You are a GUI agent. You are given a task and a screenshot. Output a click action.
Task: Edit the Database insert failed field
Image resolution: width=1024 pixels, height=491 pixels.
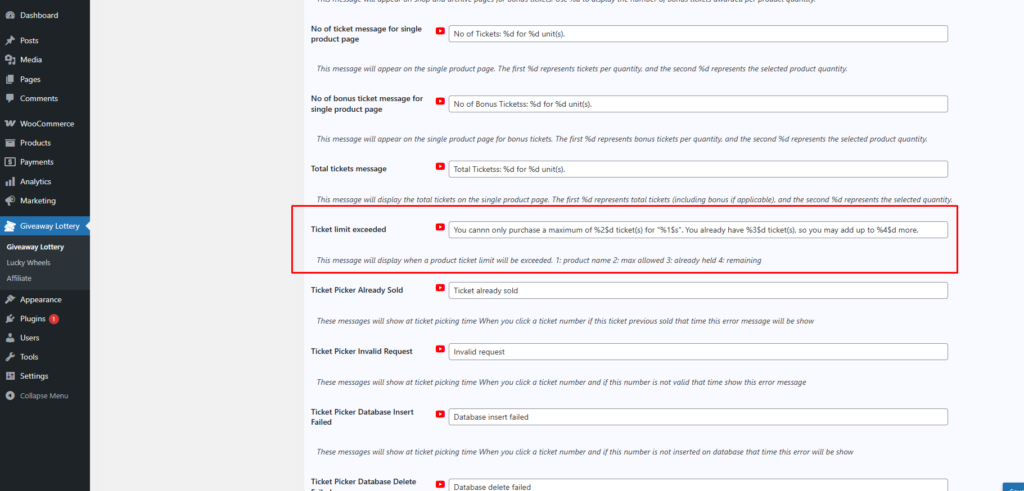pos(697,415)
